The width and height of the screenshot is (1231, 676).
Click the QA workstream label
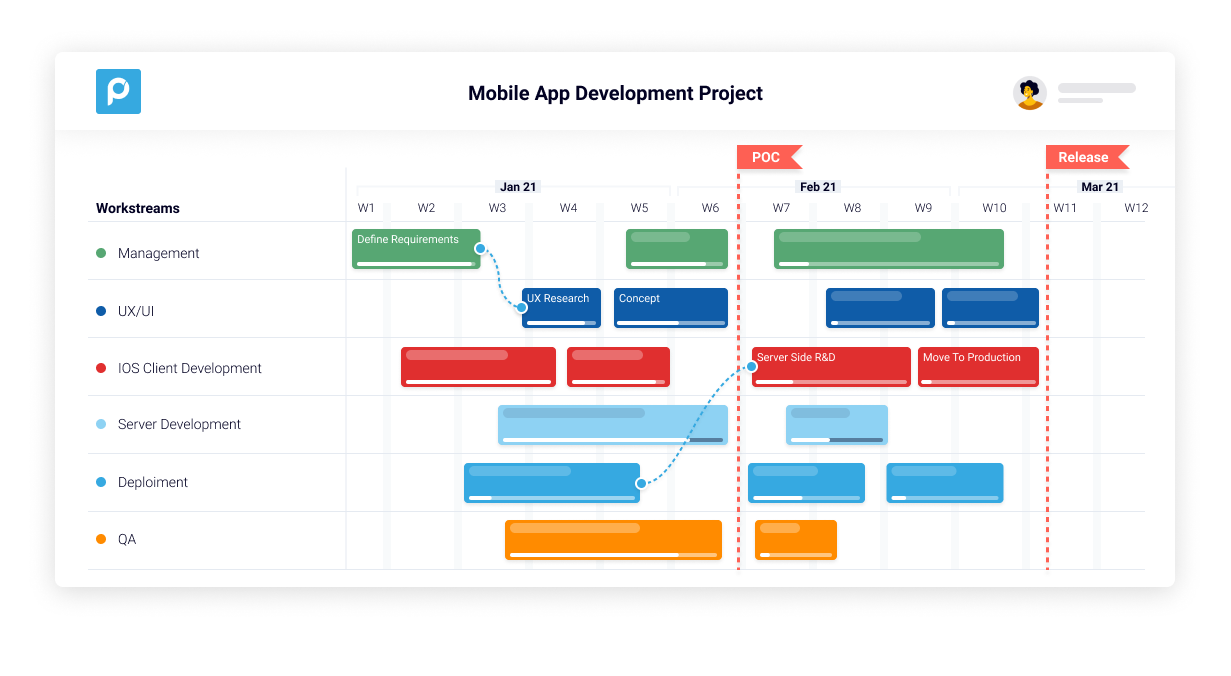coord(127,539)
